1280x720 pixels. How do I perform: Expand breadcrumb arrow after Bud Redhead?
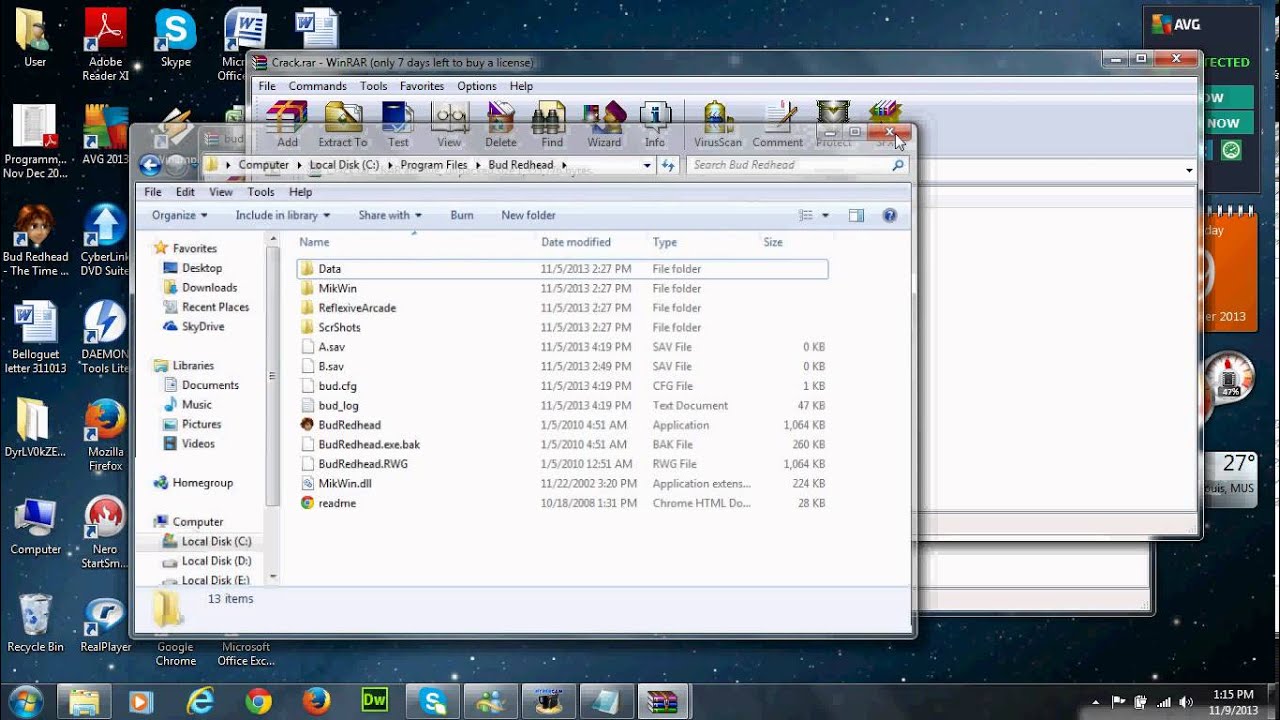(564, 165)
